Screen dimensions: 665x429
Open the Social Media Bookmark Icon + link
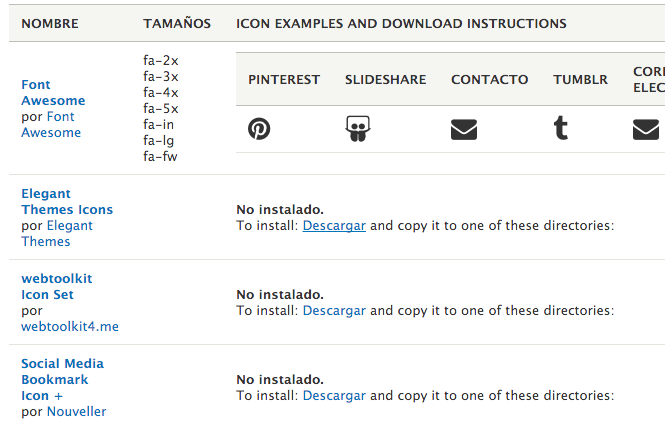tap(62, 379)
